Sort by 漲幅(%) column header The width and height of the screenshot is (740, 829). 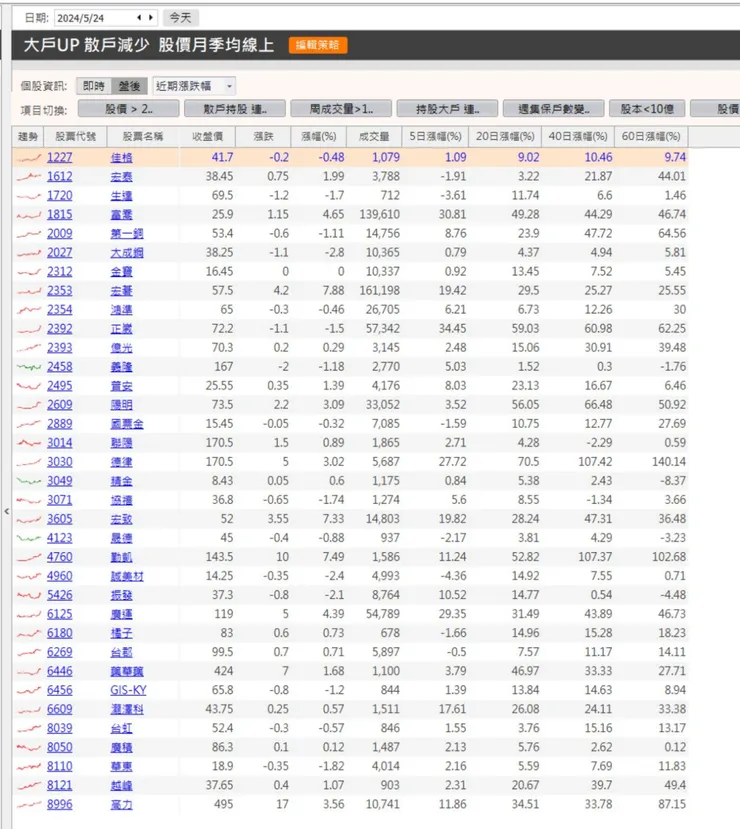(319, 136)
